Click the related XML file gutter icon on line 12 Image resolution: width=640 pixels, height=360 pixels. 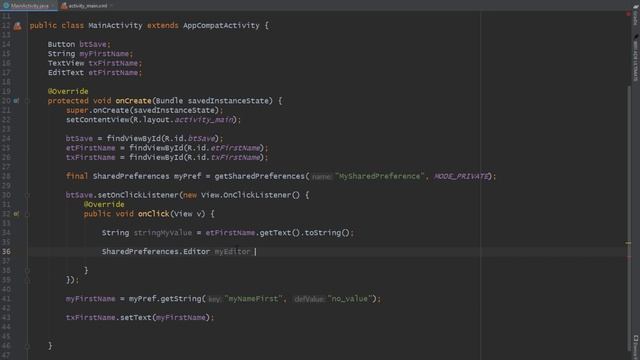click(x=17, y=26)
